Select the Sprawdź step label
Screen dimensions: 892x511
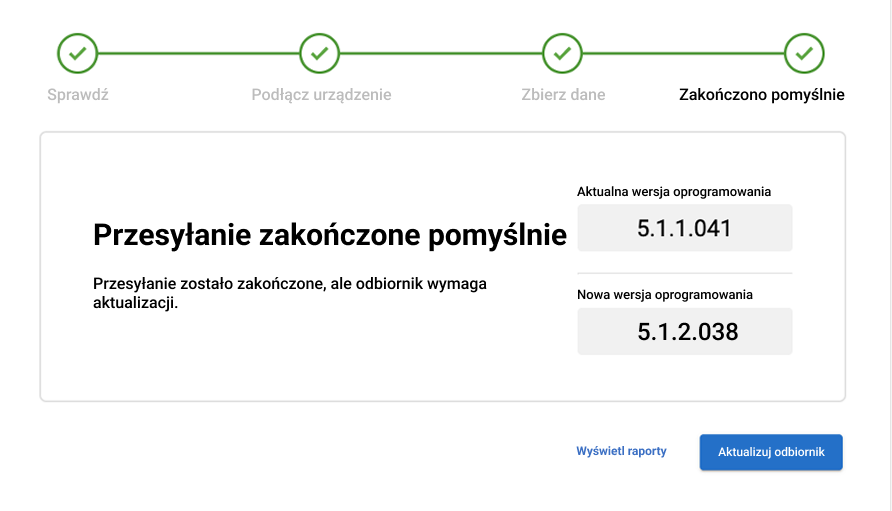tap(77, 95)
